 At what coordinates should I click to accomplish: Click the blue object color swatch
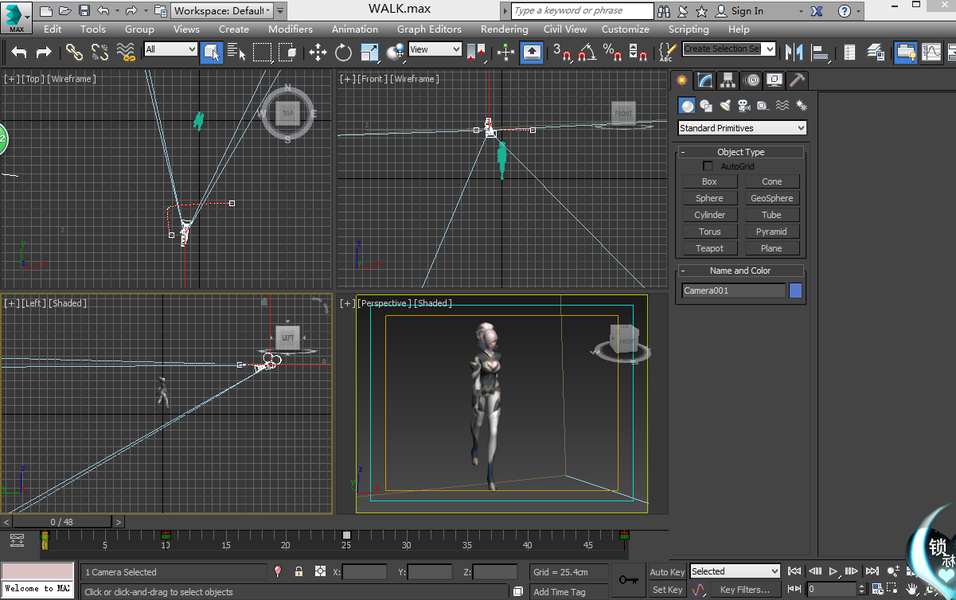pos(796,291)
